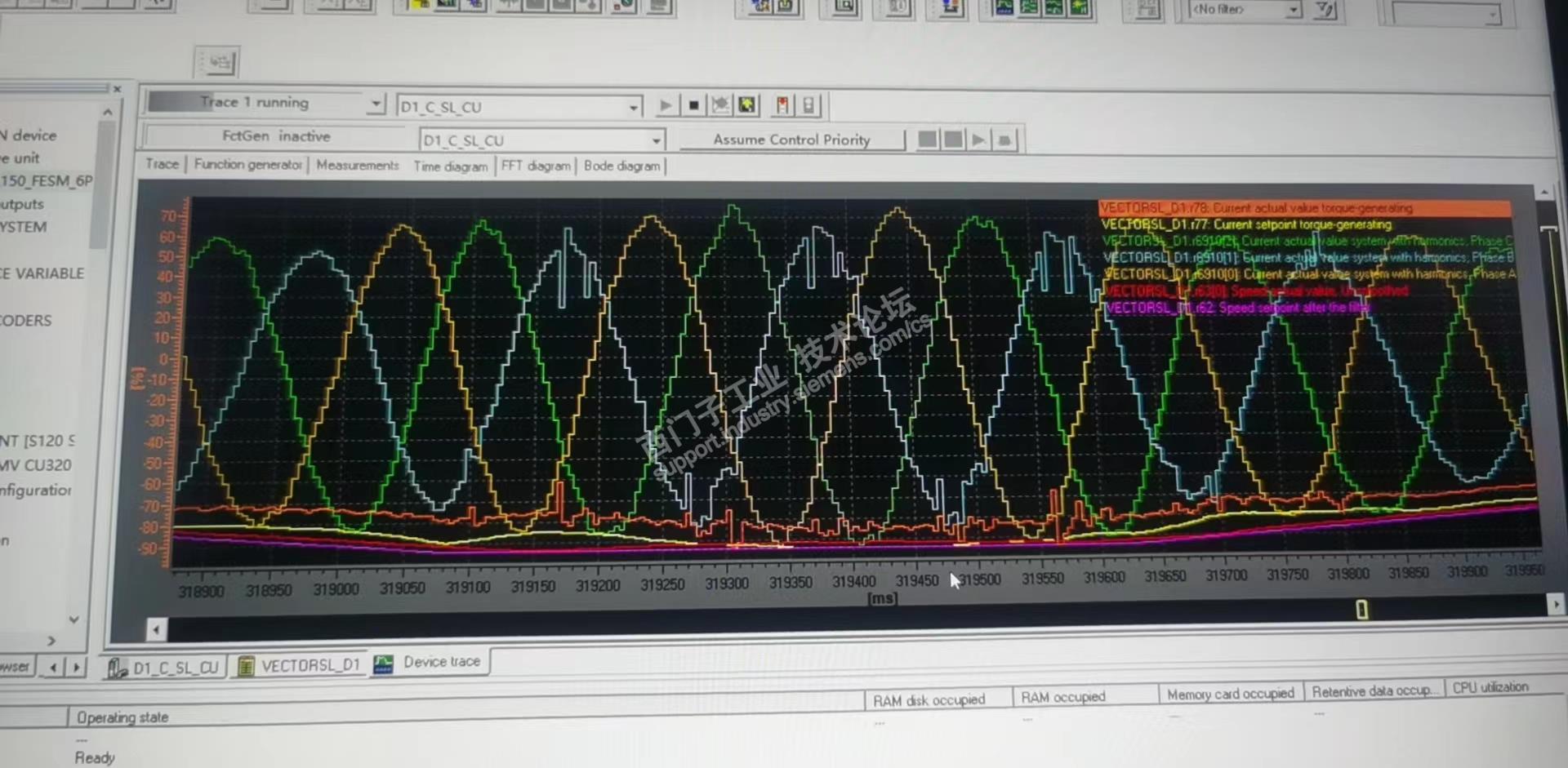Expand project tree with the right chevron
This screenshot has height=768, width=1568.
click(51, 641)
